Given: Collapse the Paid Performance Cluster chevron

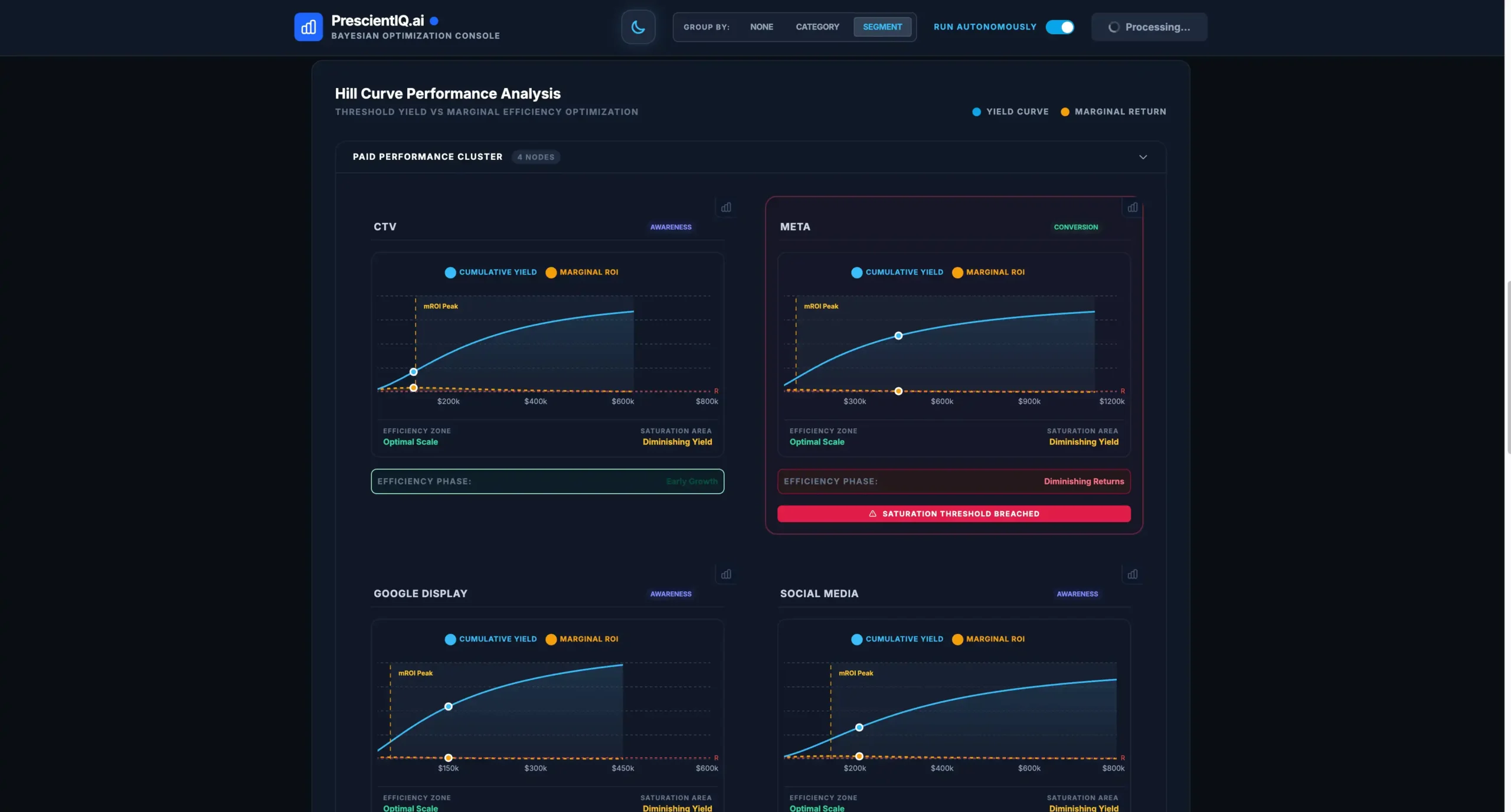Looking at the screenshot, I should 1143,157.
